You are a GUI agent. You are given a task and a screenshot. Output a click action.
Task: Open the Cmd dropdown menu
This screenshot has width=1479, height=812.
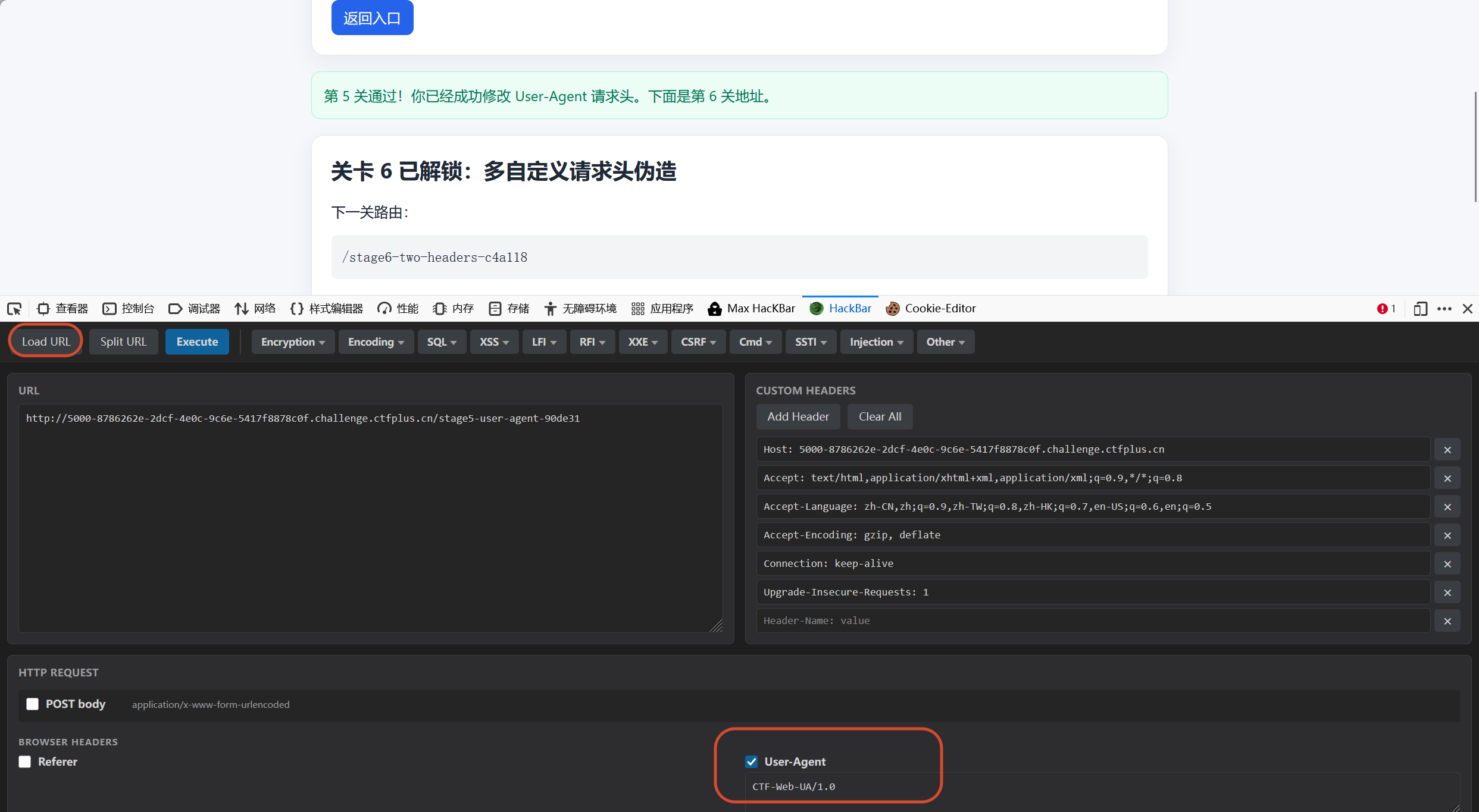(x=755, y=341)
